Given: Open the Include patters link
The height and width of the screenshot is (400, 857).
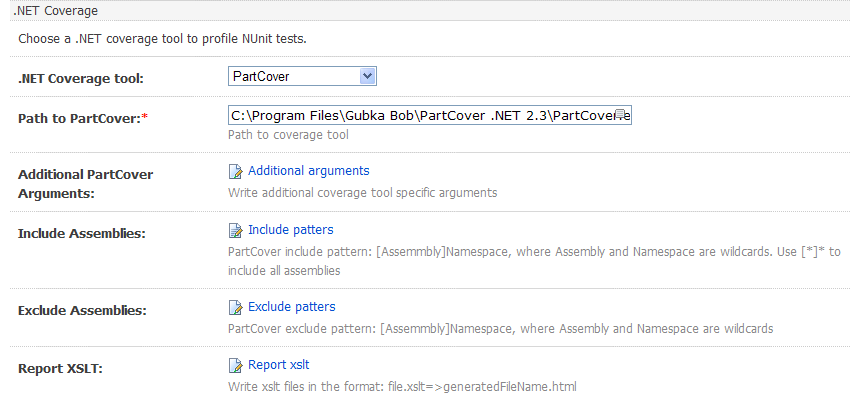Looking at the screenshot, I should (x=290, y=230).
